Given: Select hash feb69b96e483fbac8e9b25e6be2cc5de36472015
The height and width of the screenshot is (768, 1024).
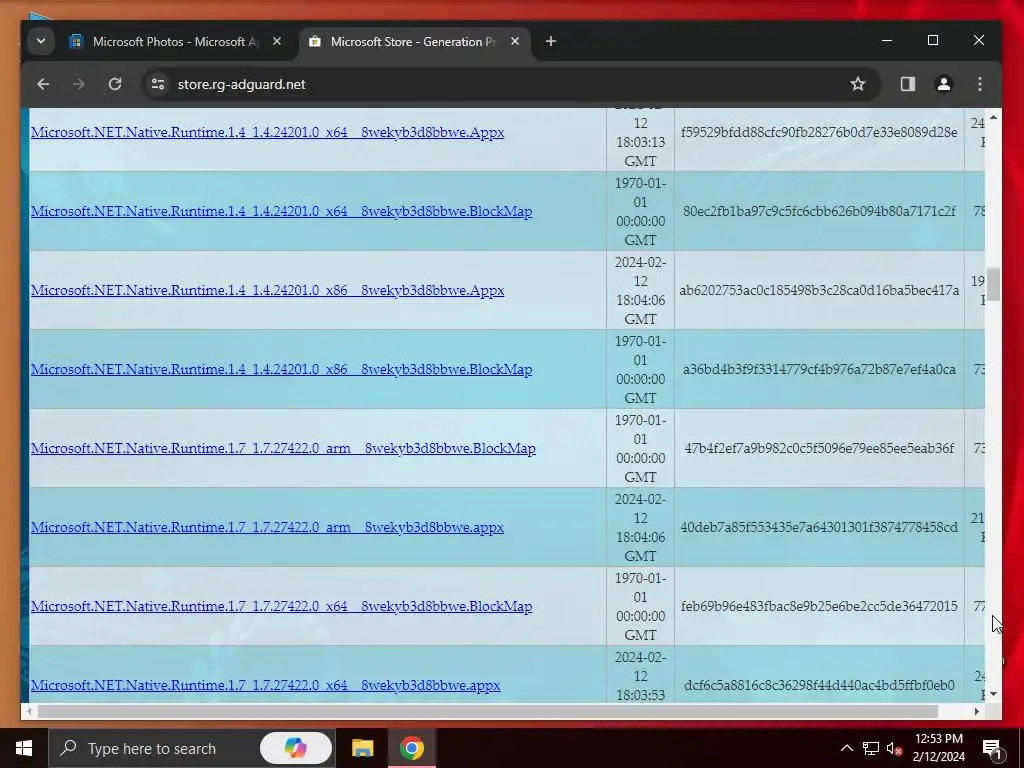Looking at the screenshot, I should [819, 607].
